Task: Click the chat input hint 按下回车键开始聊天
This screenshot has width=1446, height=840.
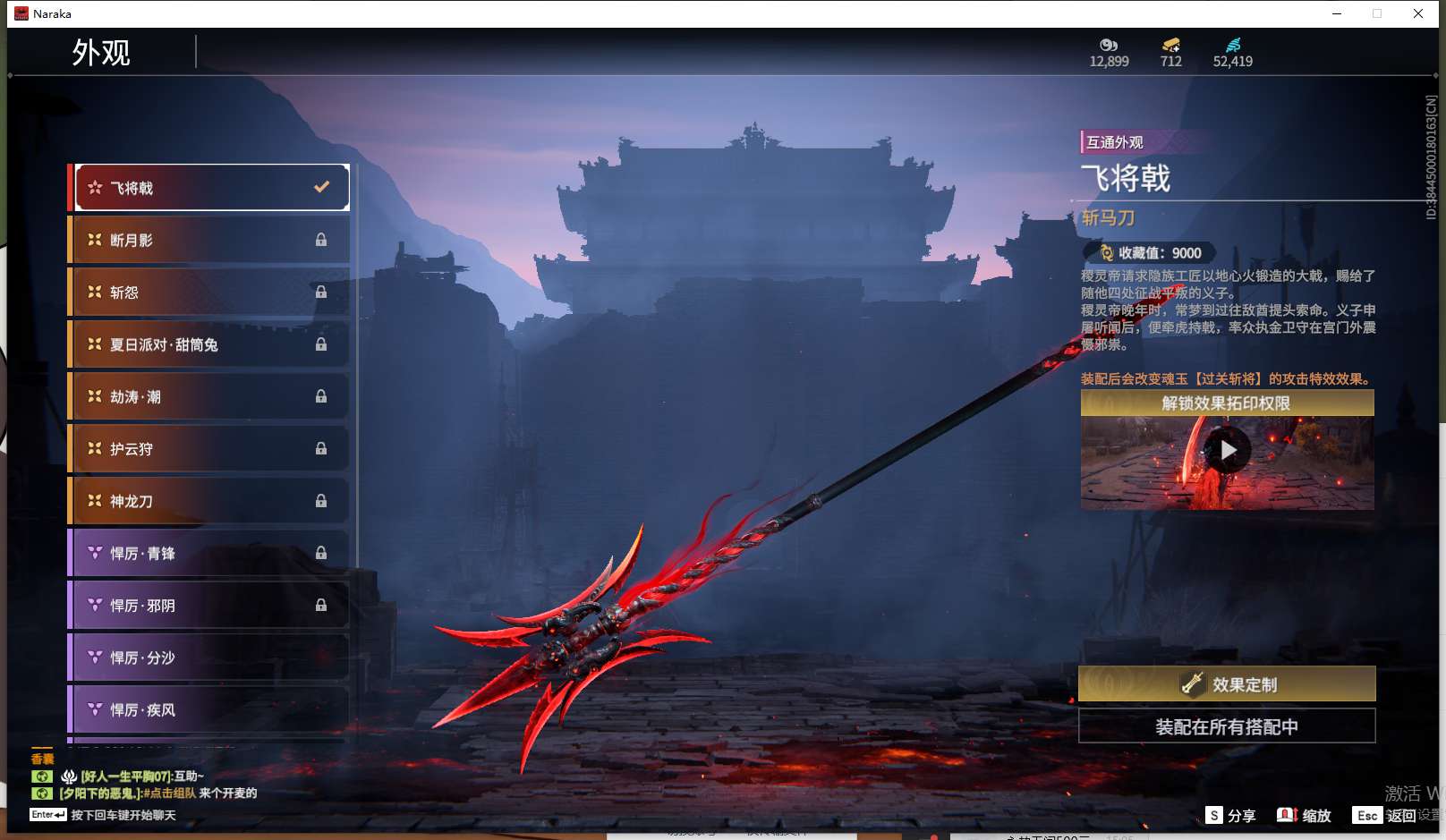Action: [123, 815]
